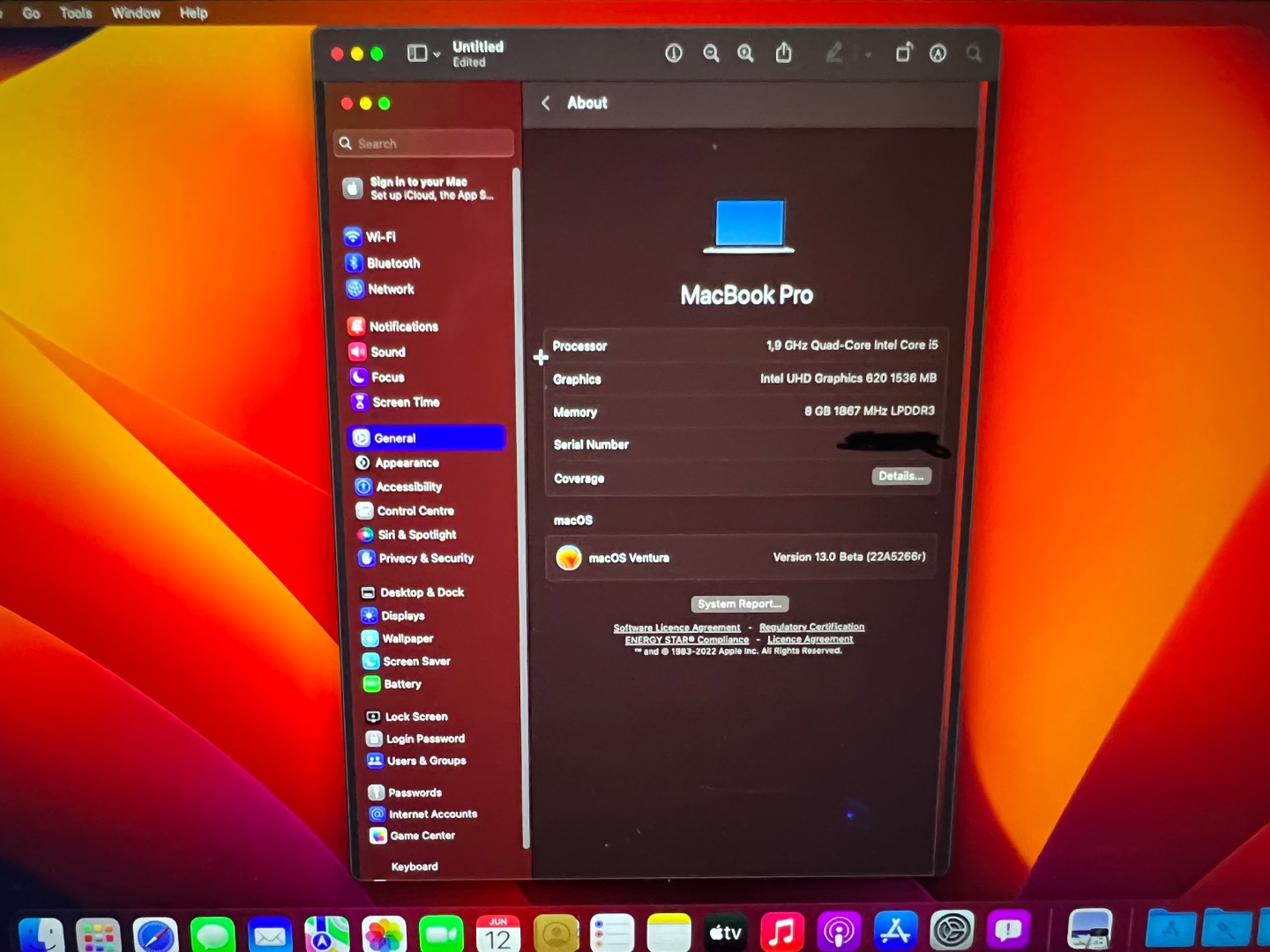
Task: Launch Music from the Dock
Action: (x=782, y=931)
